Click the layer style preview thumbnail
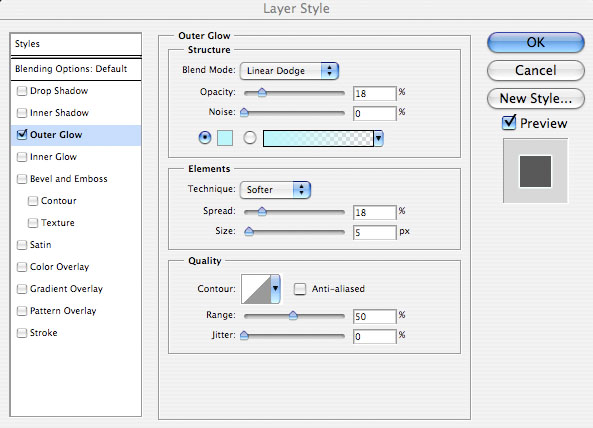The image size is (593, 428). click(535, 171)
